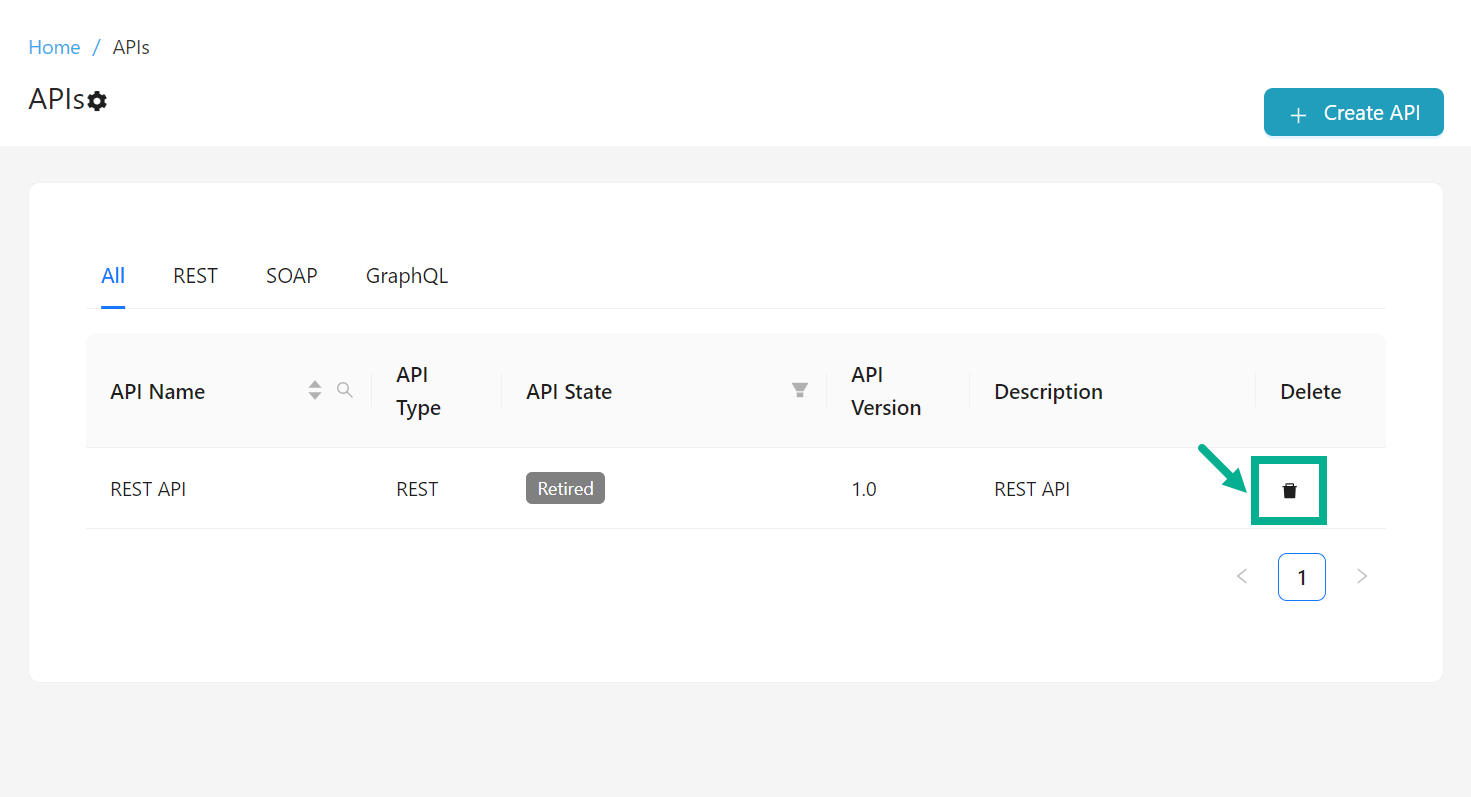
Task: Switch to the All tab
Action: (113, 276)
